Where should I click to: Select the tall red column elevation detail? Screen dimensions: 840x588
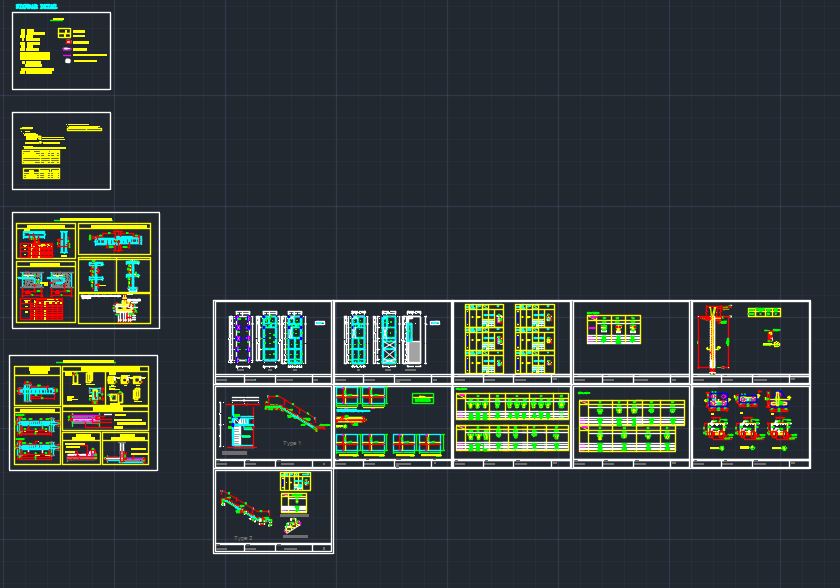pos(711,340)
